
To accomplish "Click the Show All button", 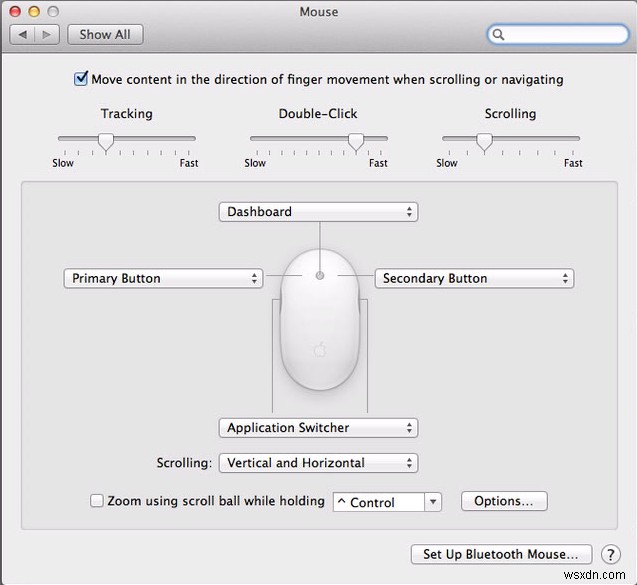I will click(105, 35).
